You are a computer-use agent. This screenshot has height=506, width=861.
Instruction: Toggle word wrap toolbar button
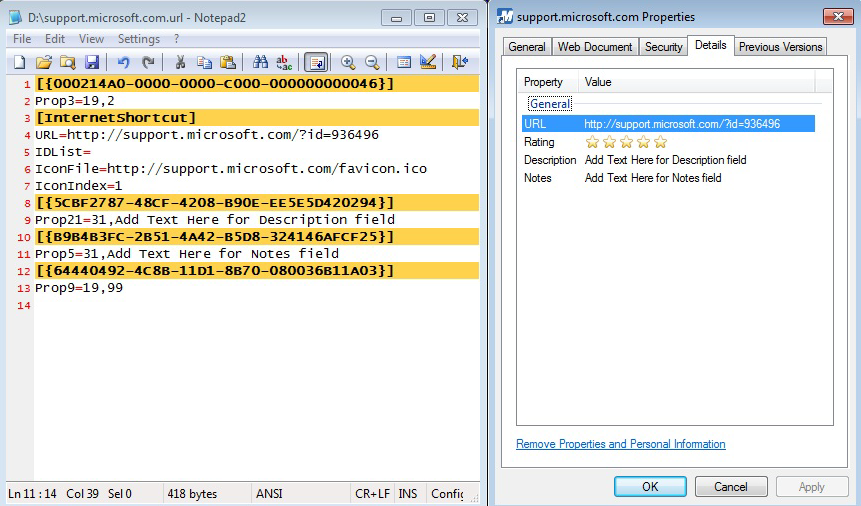pos(316,62)
